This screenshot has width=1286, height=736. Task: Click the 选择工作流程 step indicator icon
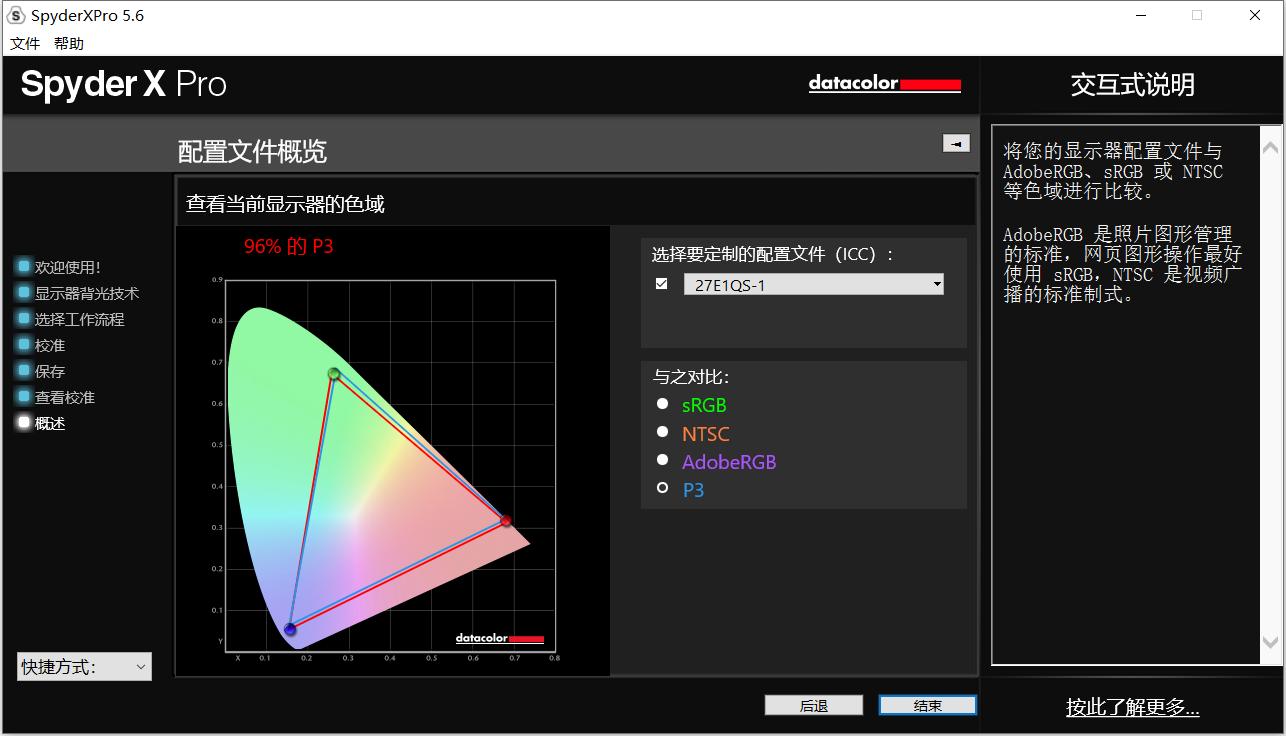(24, 319)
